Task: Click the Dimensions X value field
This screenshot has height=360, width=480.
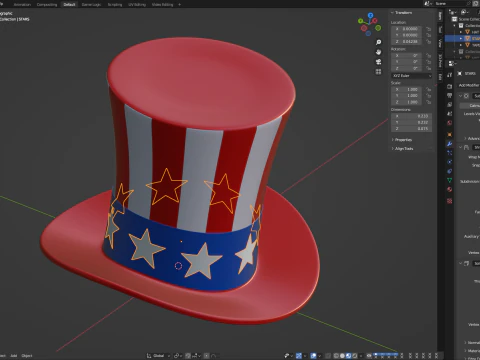Action: click(411, 116)
